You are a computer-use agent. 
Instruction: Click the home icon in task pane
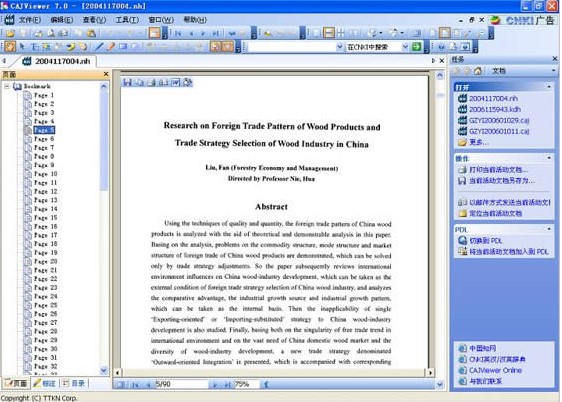pyautogui.click(x=477, y=71)
